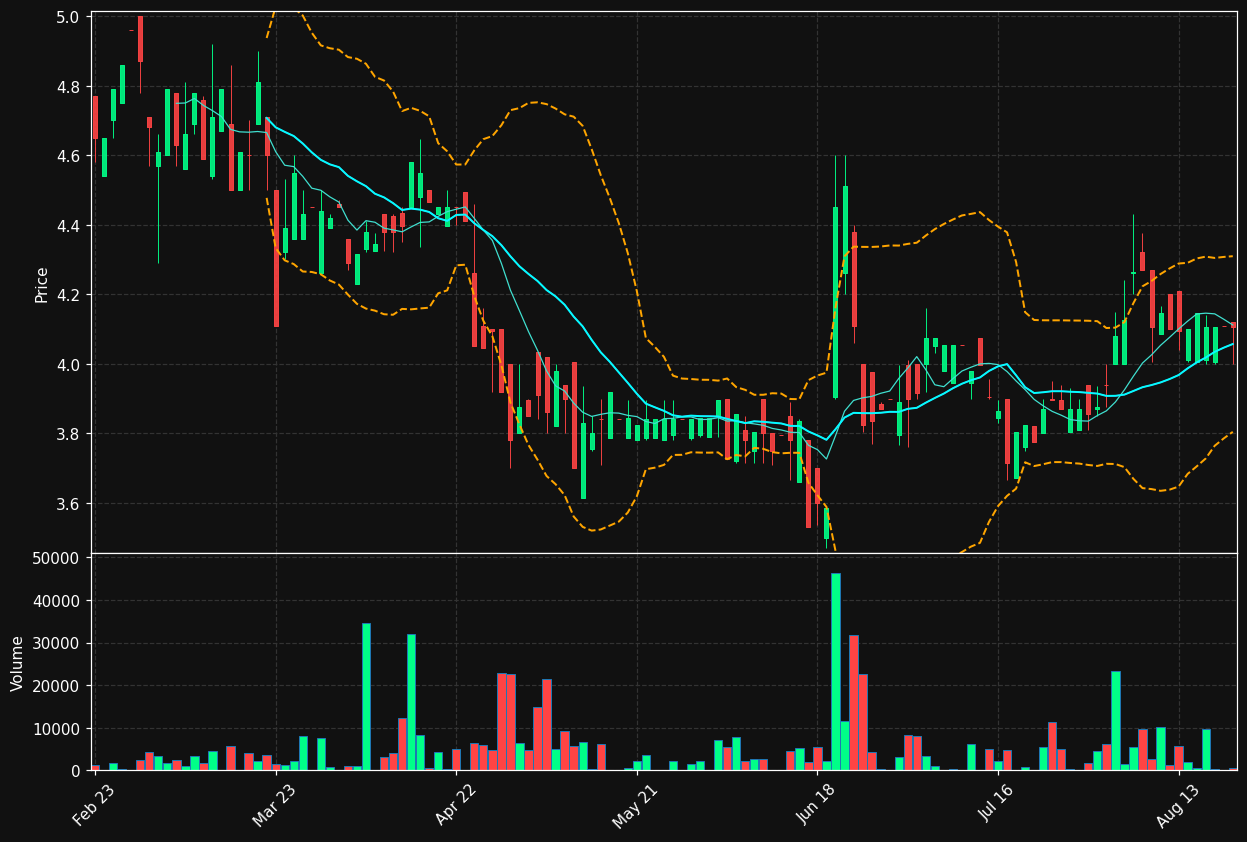Click the 'Aug 13' date label

click(1176, 804)
